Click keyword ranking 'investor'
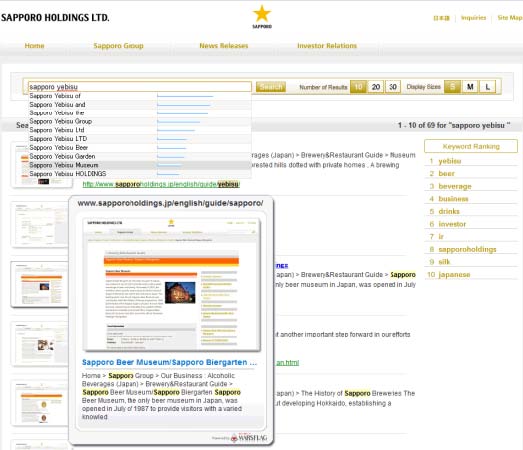 tap(452, 224)
